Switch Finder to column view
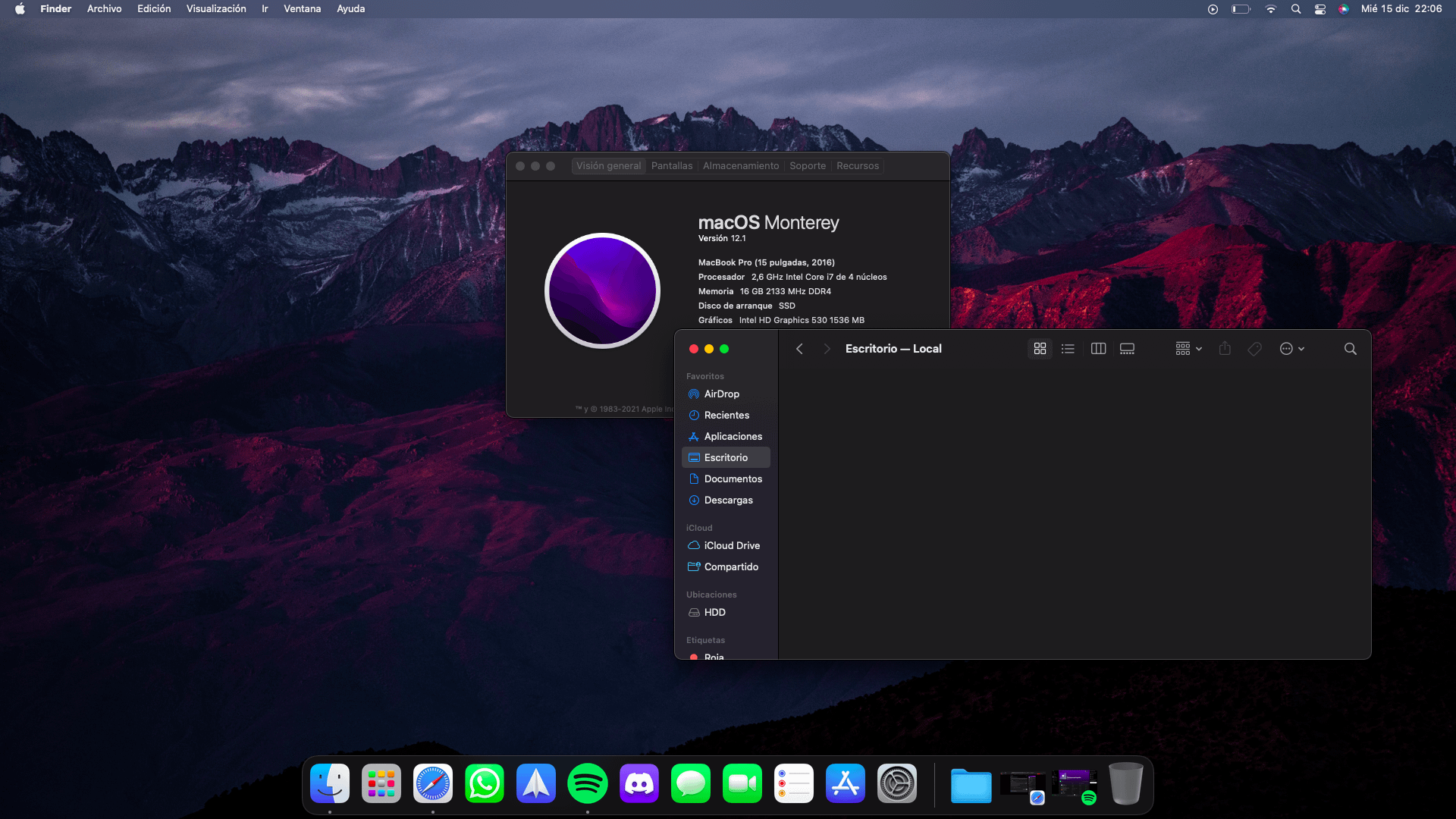Image resolution: width=1456 pixels, height=819 pixels. tap(1098, 349)
